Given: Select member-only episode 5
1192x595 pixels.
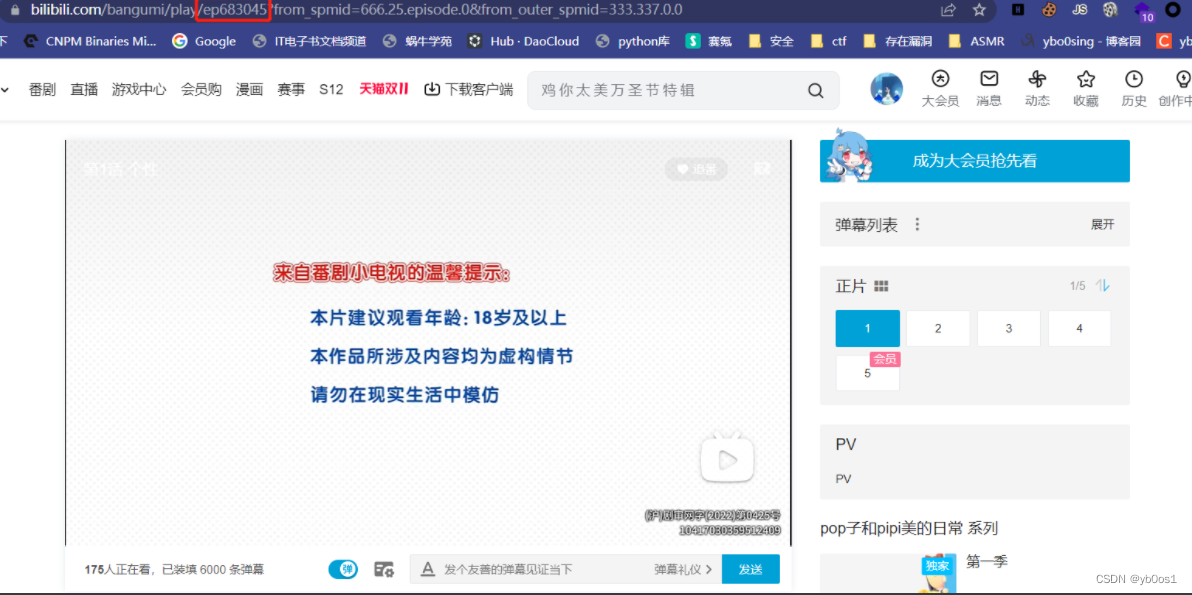Looking at the screenshot, I should 867,373.
